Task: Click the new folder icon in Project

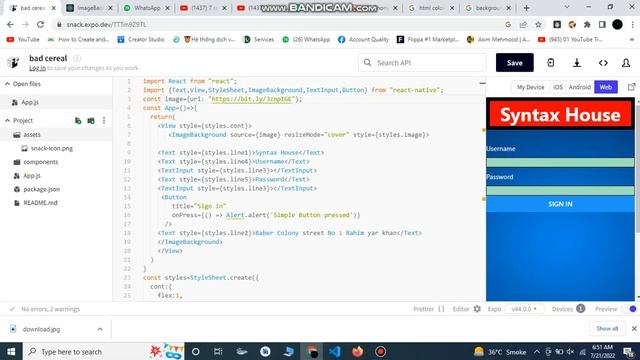Action: point(91,120)
